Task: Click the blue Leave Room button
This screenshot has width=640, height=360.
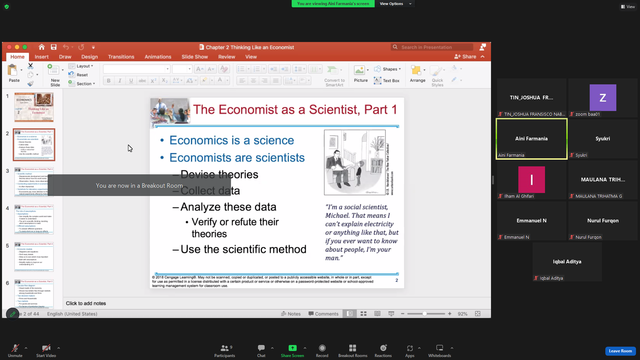Action: 620,351
